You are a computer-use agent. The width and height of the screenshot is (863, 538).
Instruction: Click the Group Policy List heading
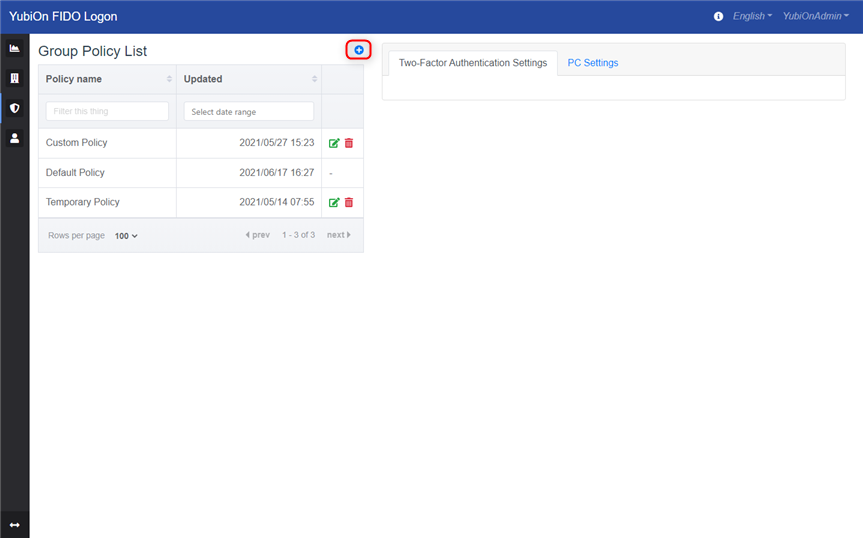(92, 51)
